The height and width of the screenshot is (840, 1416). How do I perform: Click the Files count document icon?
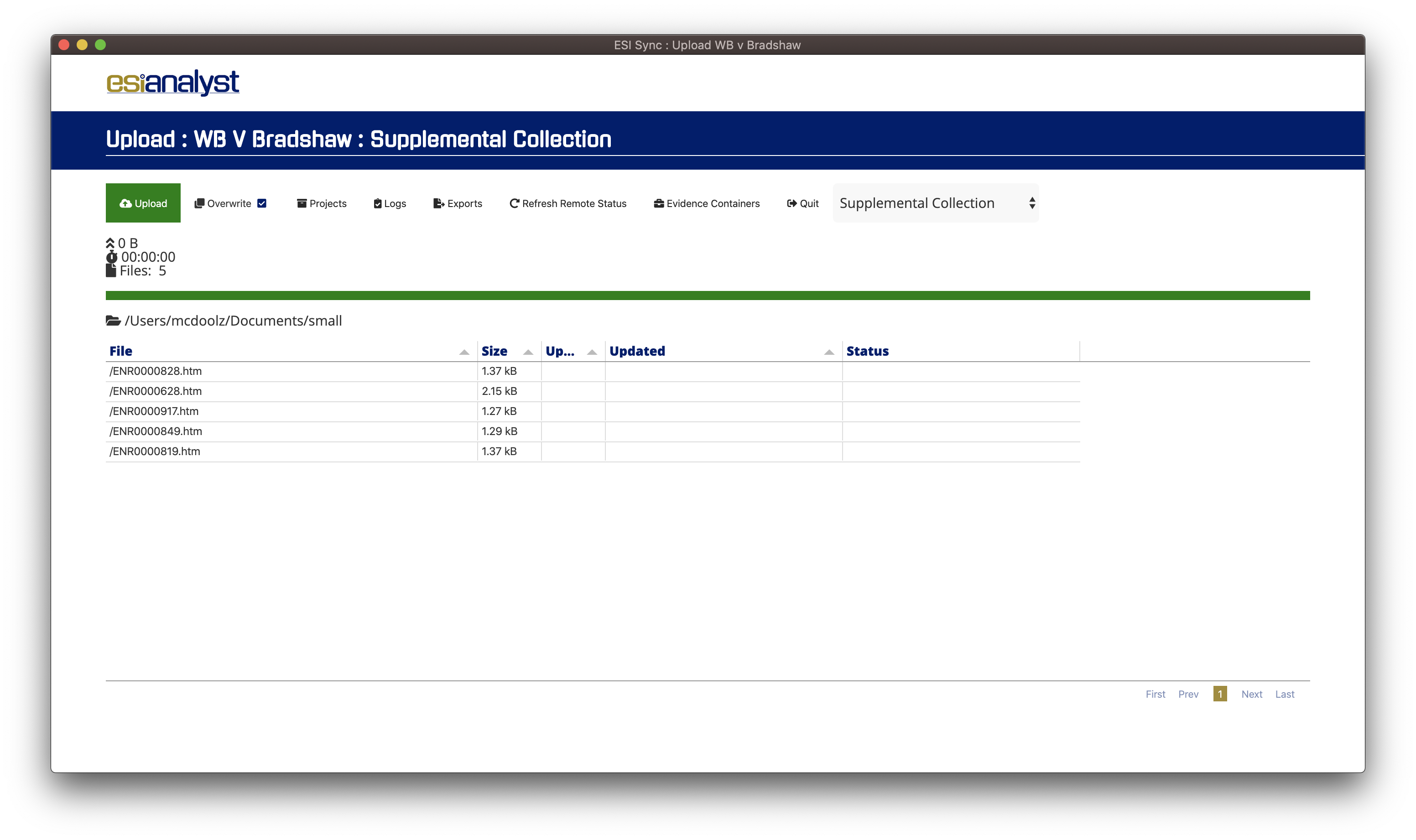(x=111, y=270)
